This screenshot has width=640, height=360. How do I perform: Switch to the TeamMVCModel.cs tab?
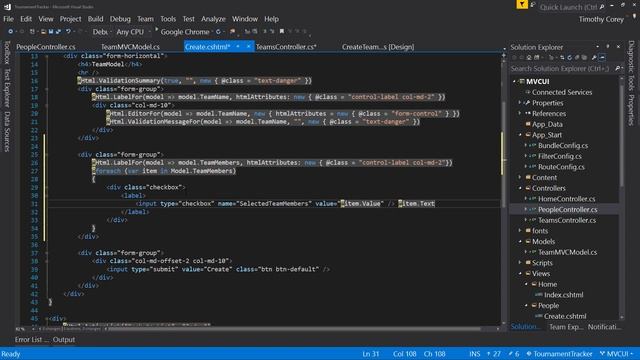point(130,47)
